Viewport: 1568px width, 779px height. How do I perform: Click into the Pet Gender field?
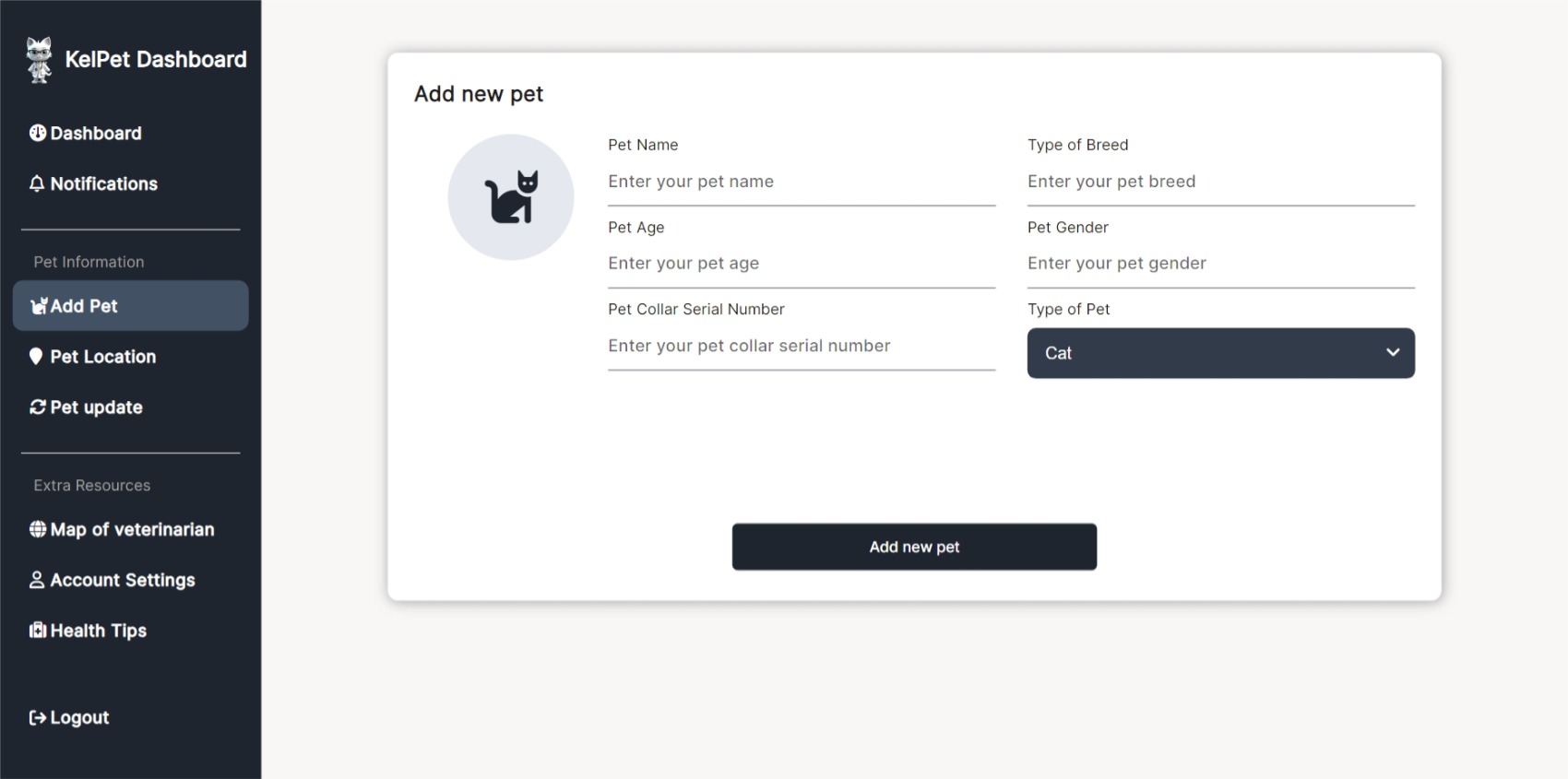pos(1221,264)
